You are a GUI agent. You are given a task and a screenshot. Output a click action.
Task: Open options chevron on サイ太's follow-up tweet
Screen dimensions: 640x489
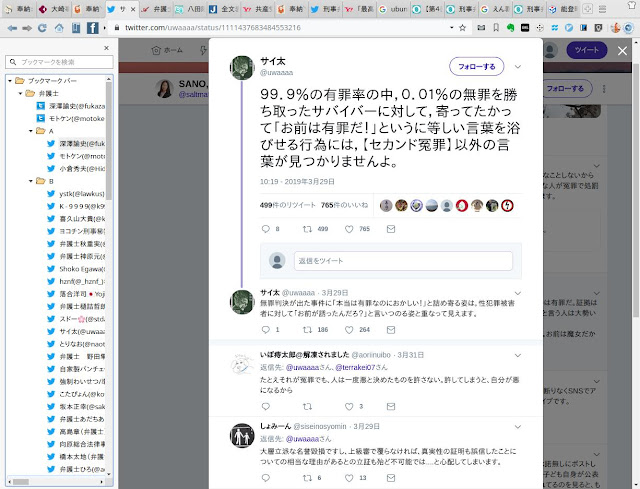[x=518, y=293]
